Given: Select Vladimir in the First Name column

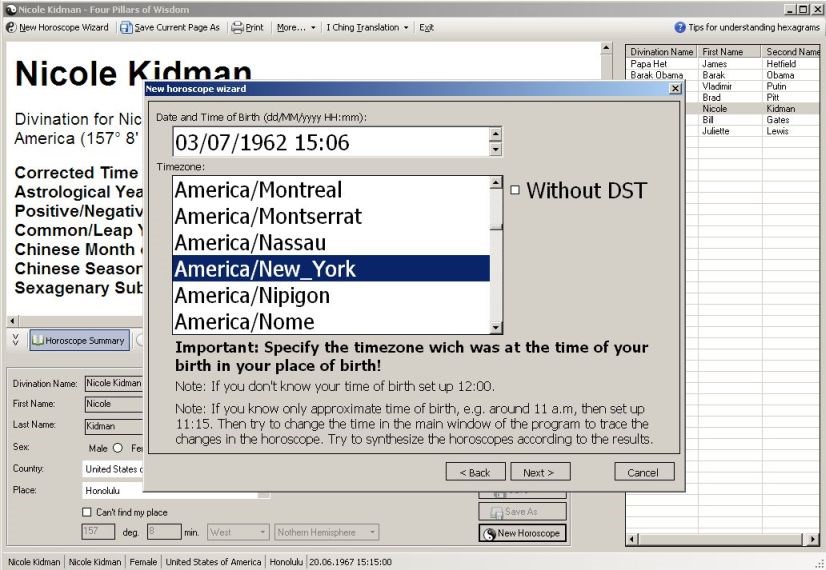Looking at the screenshot, I should 717,86.
